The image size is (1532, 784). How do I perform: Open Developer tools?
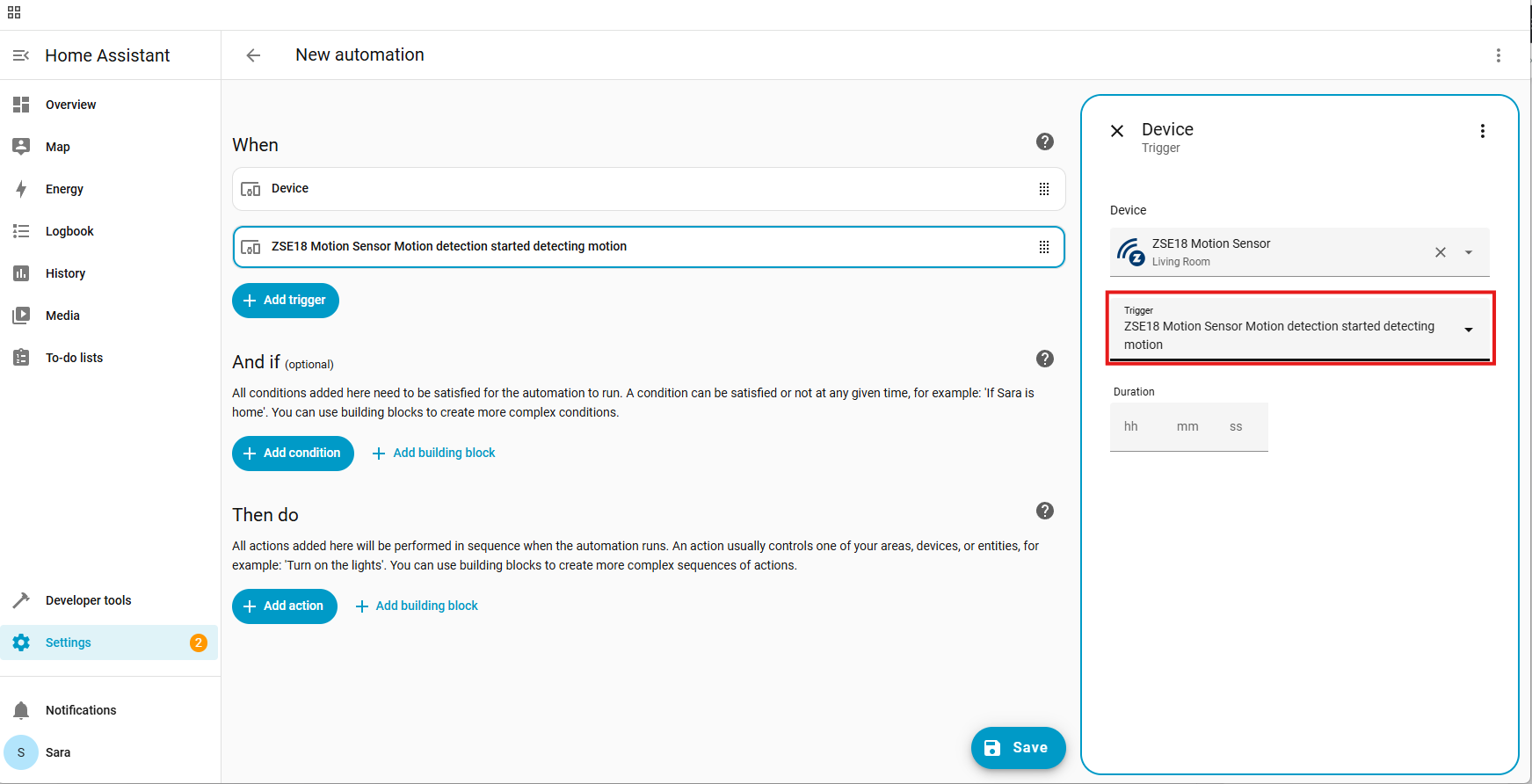point(110,600)
